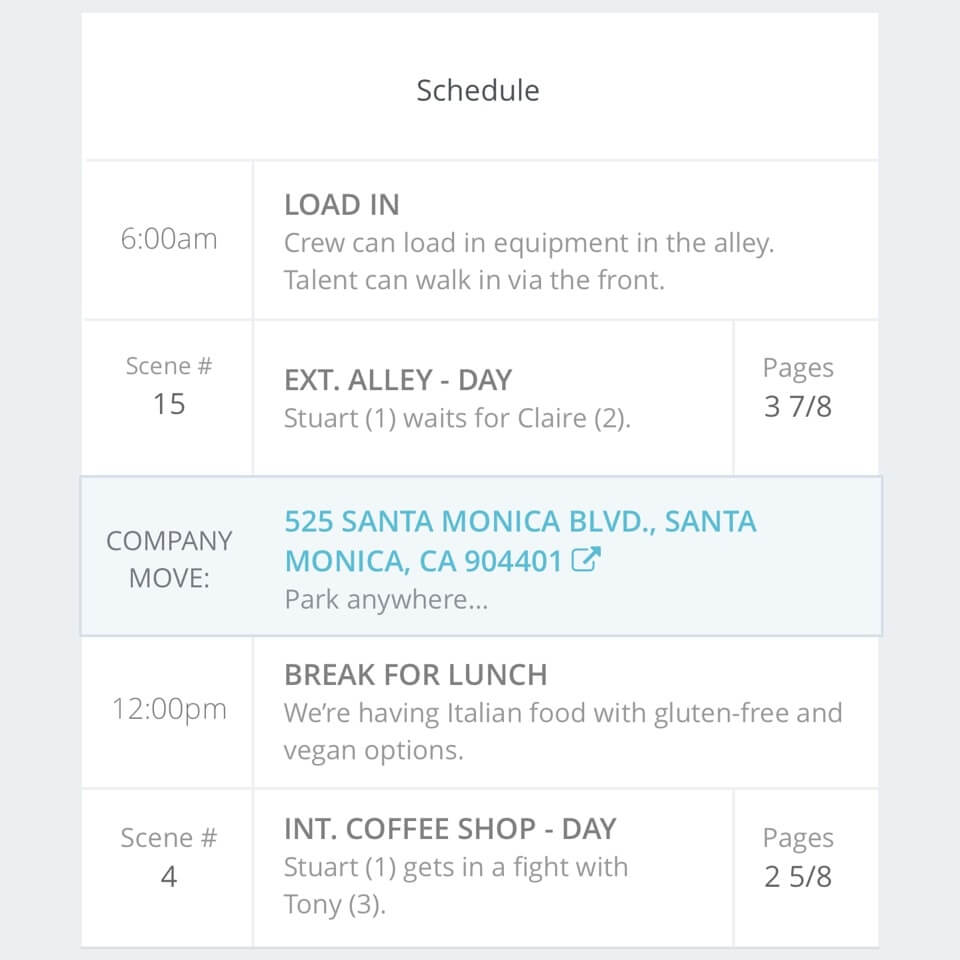This screenshot has height=960, width=960.
Task: Select the 12:00pm time cell
Action: [x=168, y=710]
